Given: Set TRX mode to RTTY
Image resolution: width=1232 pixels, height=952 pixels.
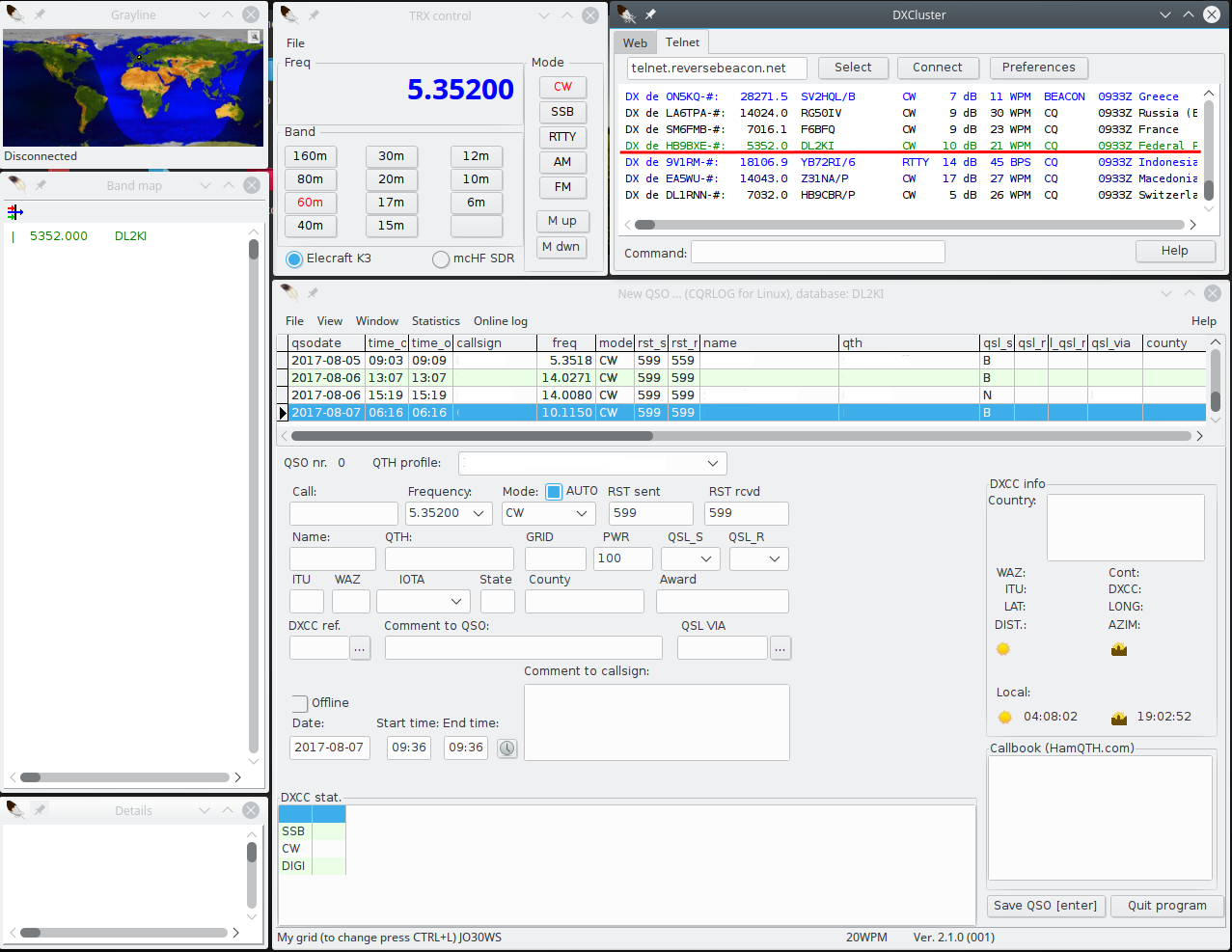Looking at the screenshot, I should pos(562,137).
